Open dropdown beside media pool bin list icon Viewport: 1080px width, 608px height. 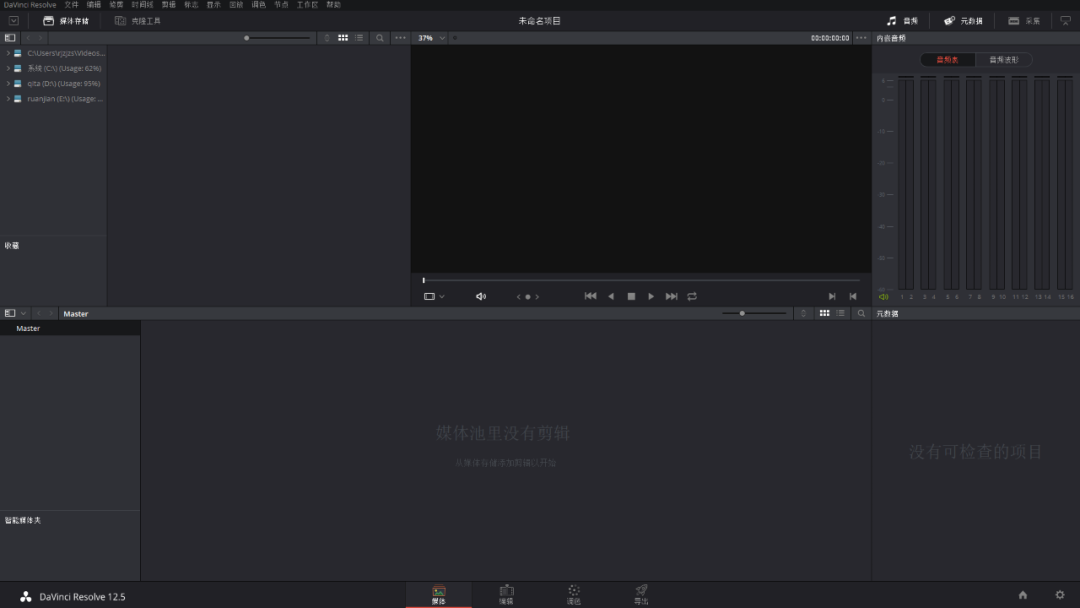point(23,313)
